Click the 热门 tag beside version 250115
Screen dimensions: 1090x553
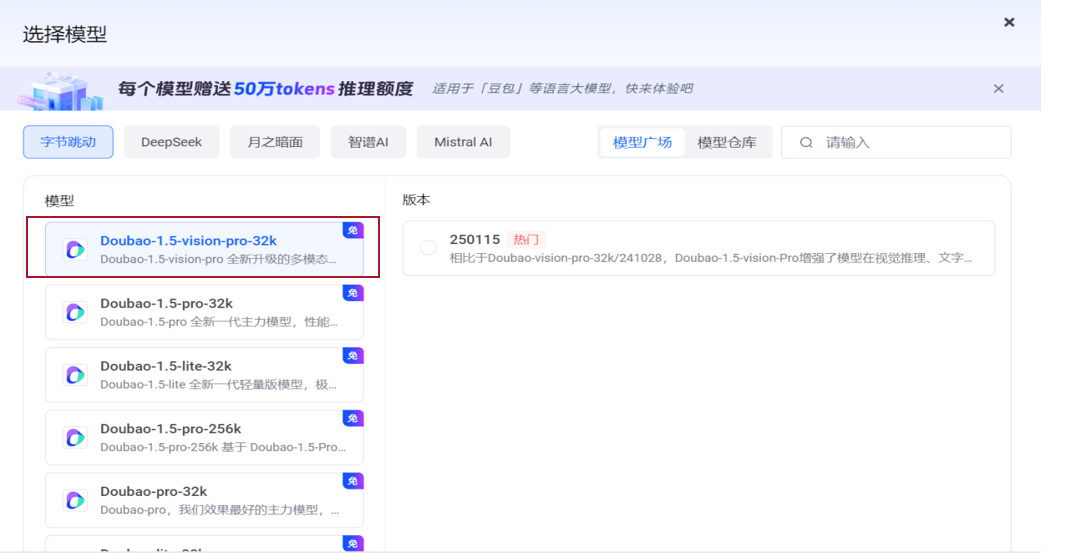pos(526,240)
